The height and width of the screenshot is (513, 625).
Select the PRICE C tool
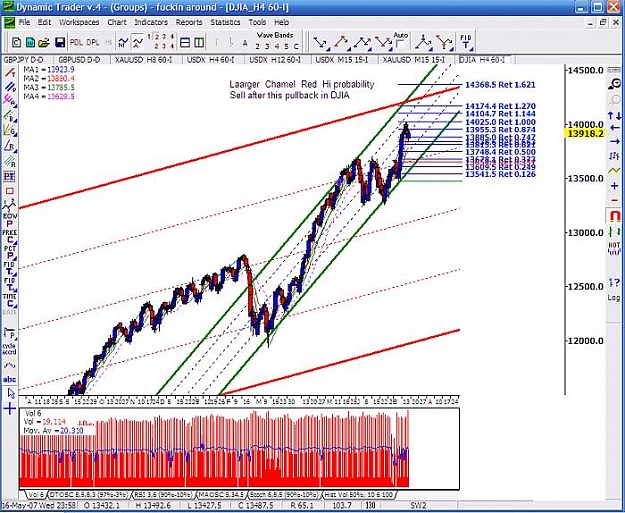pyautogui.click(x=10, y=237)
